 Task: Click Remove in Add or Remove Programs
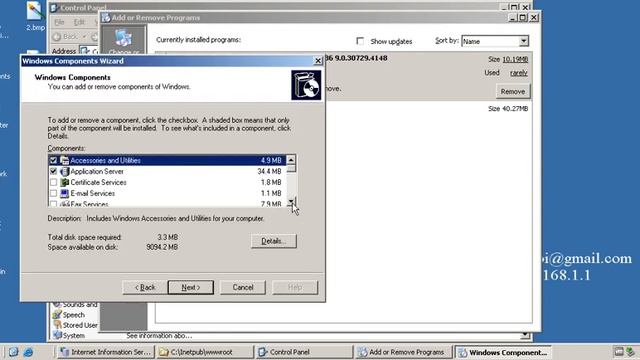tap(513, 91)
